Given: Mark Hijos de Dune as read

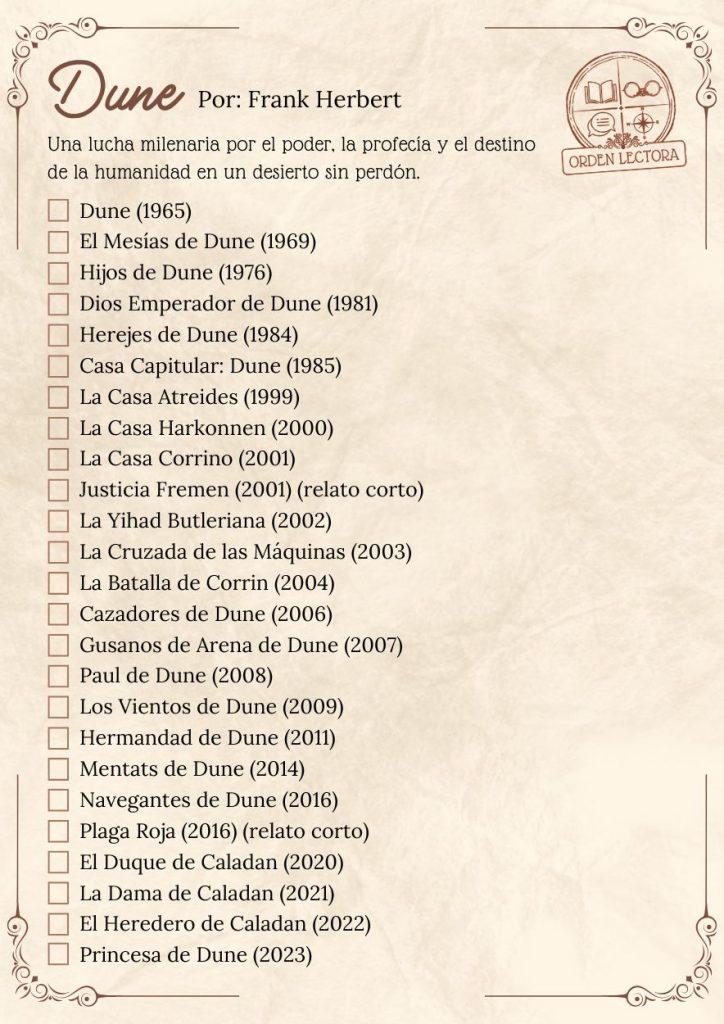Looking at the screenshot, I should point(59,273).
